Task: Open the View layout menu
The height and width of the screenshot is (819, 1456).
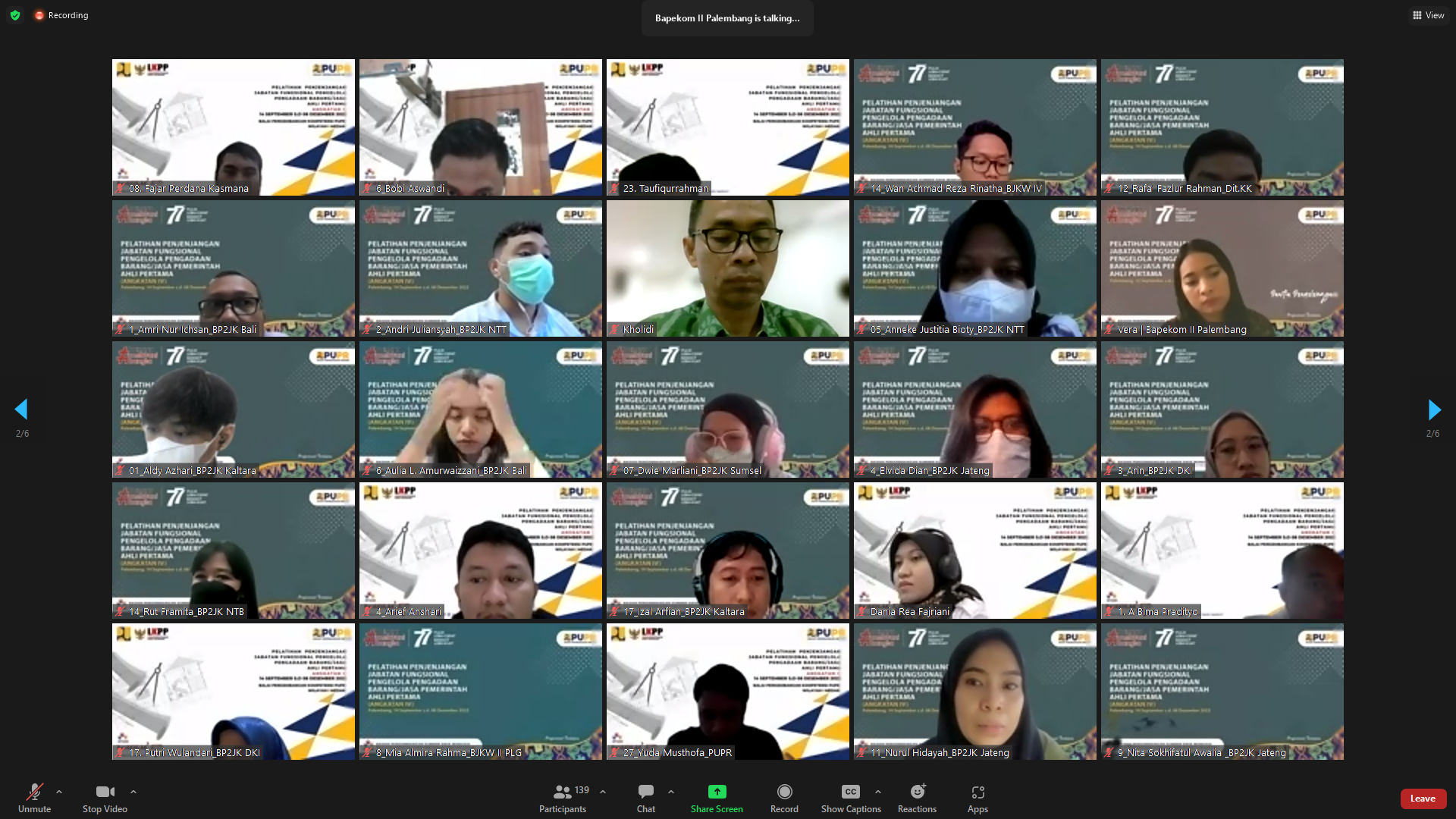Action: pos(1428,15)
